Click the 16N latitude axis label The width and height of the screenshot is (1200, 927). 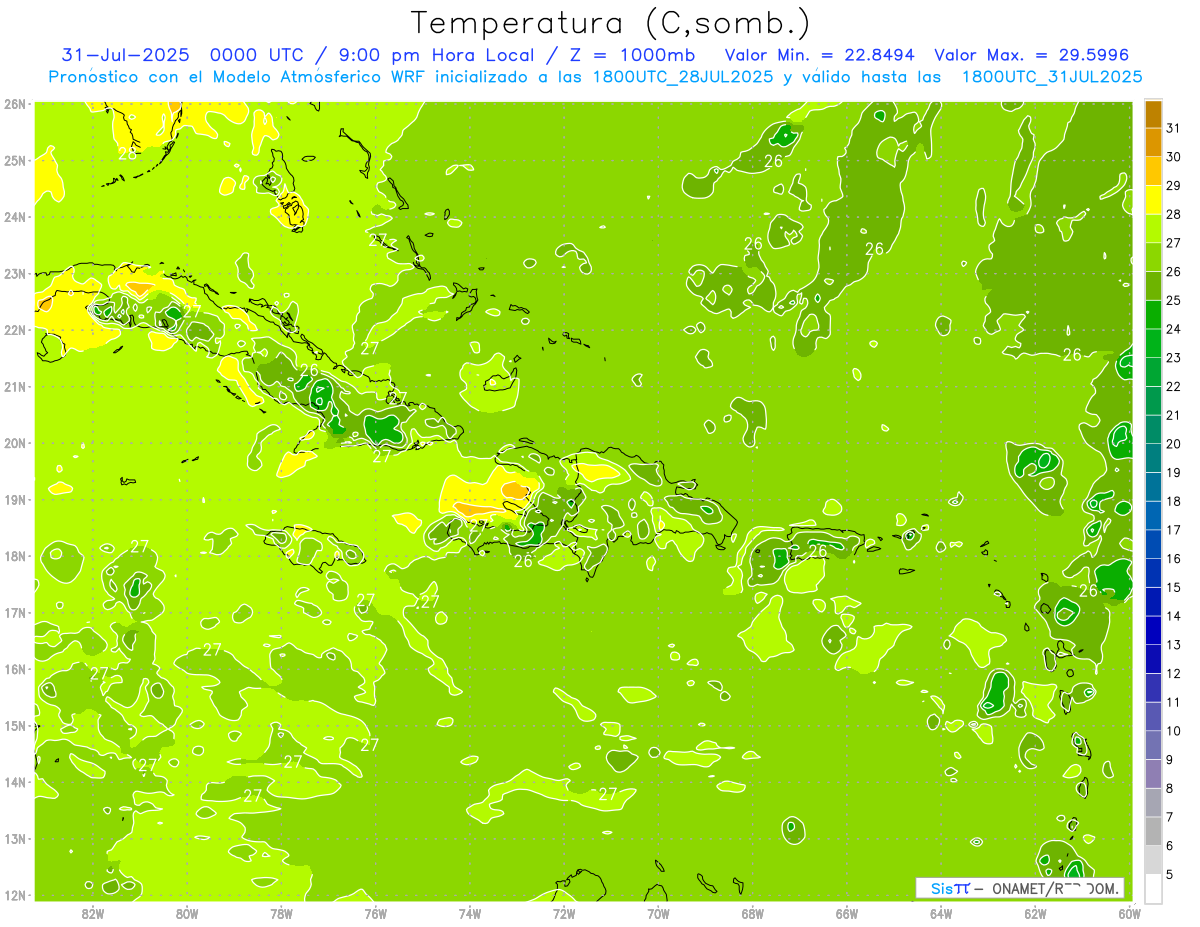pyautogui.click(x=15, y=669)
